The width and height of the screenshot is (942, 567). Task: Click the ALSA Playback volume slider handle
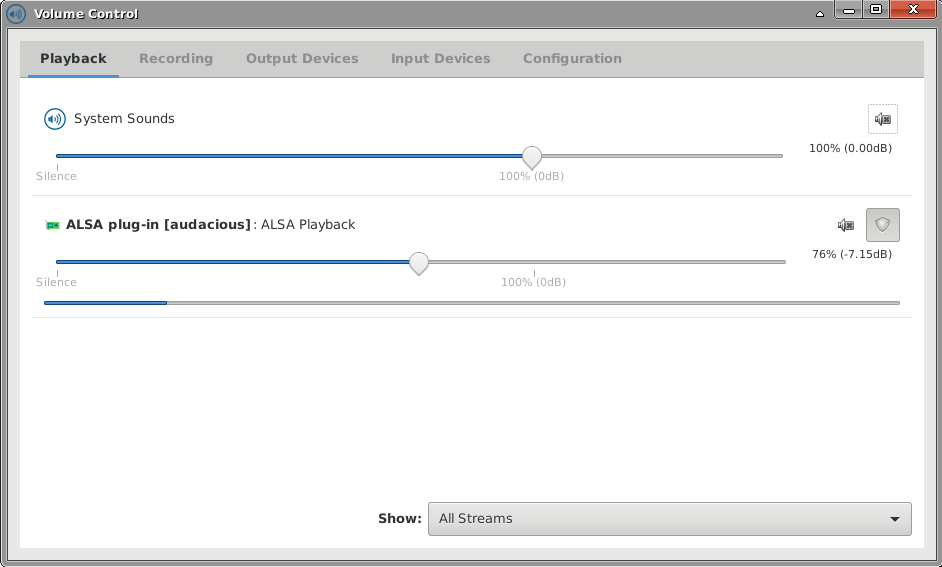click(419, 263)
